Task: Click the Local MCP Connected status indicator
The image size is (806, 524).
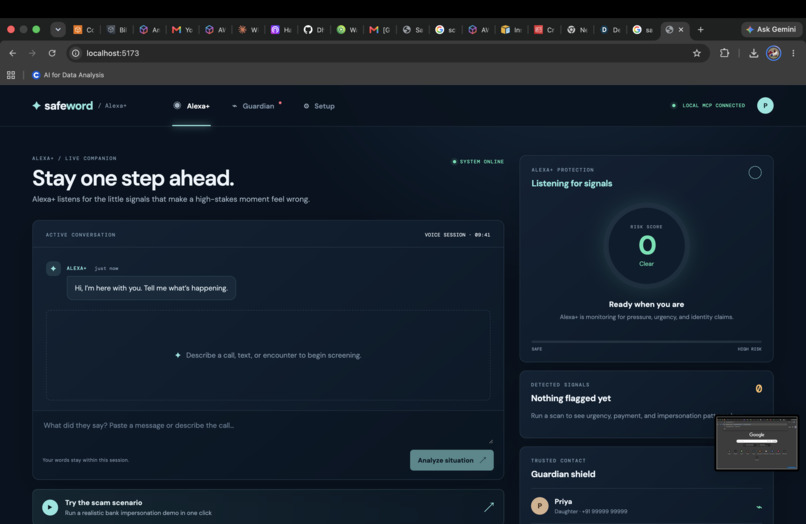Action: [708, 105]
